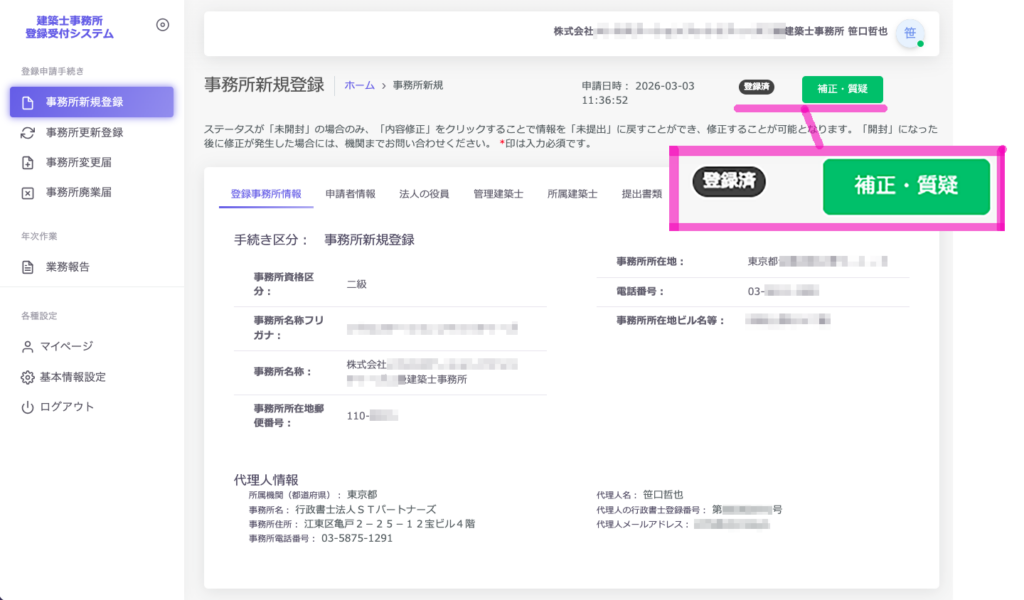Click the 建築士事務所 登録受付システム logo

[x=69, y=27]
